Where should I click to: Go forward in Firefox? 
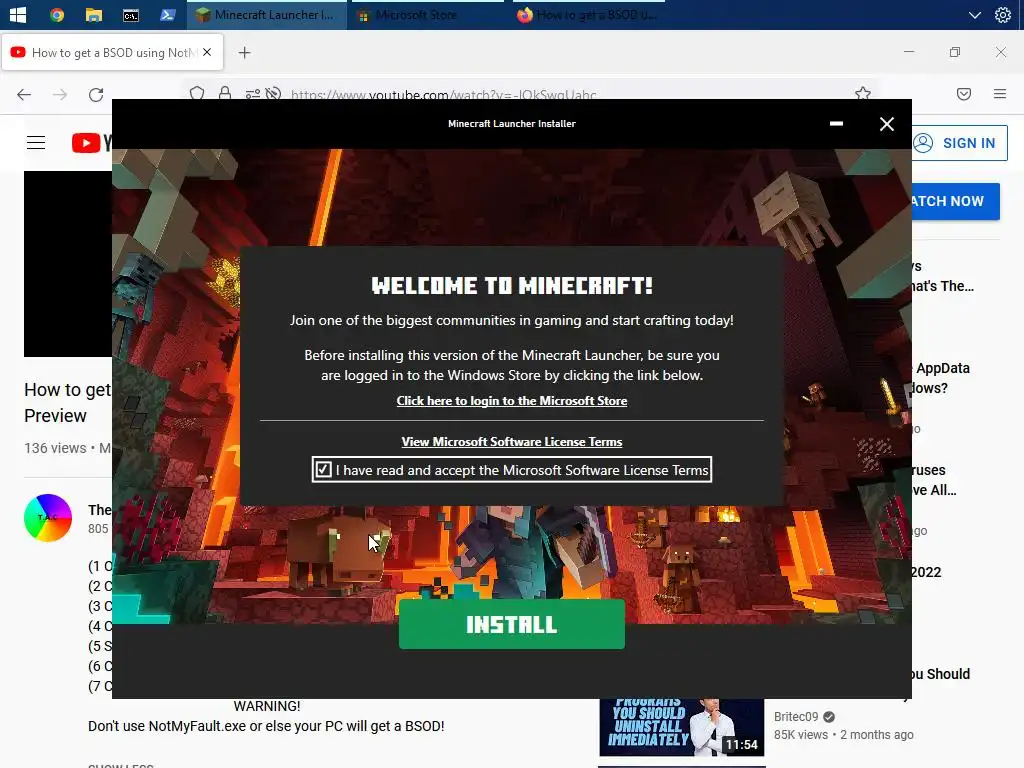click(60, 95)
